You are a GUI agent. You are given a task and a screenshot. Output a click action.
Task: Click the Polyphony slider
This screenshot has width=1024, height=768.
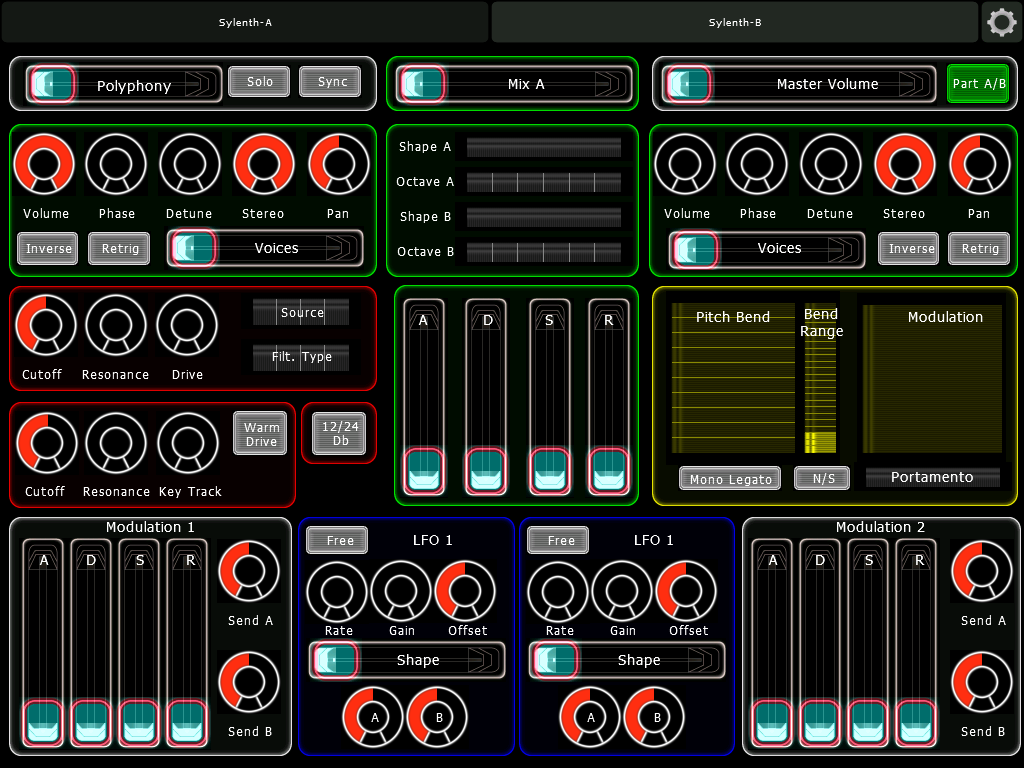click(124, 84)
